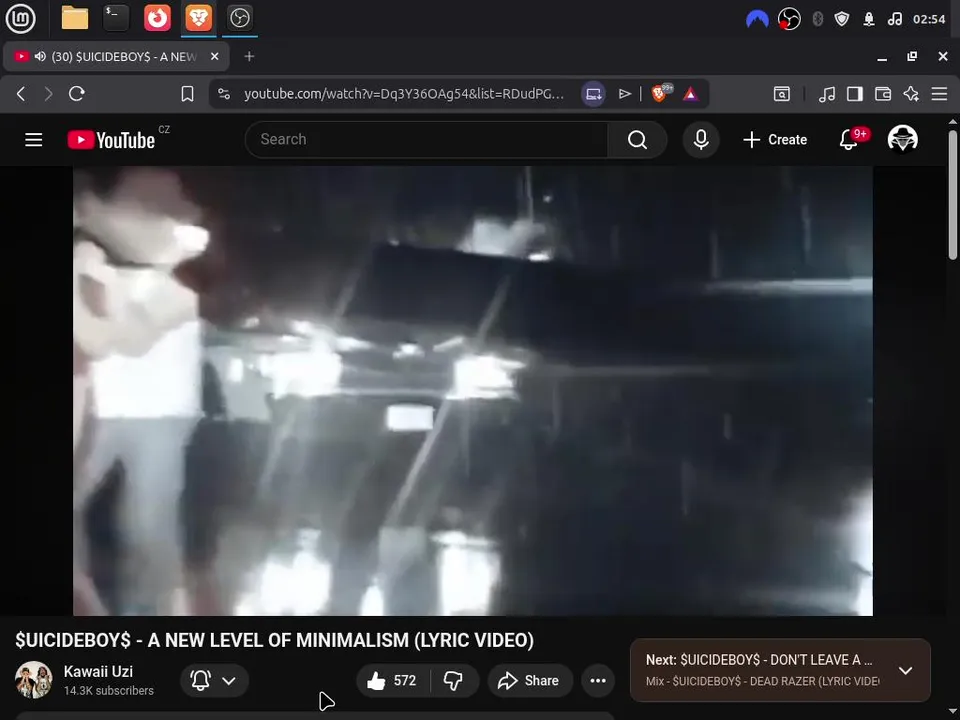Open Brave Rewards triangle icon
Image resolution: width=960 pixels, height=720 pixels.
(x=690, y=94)
